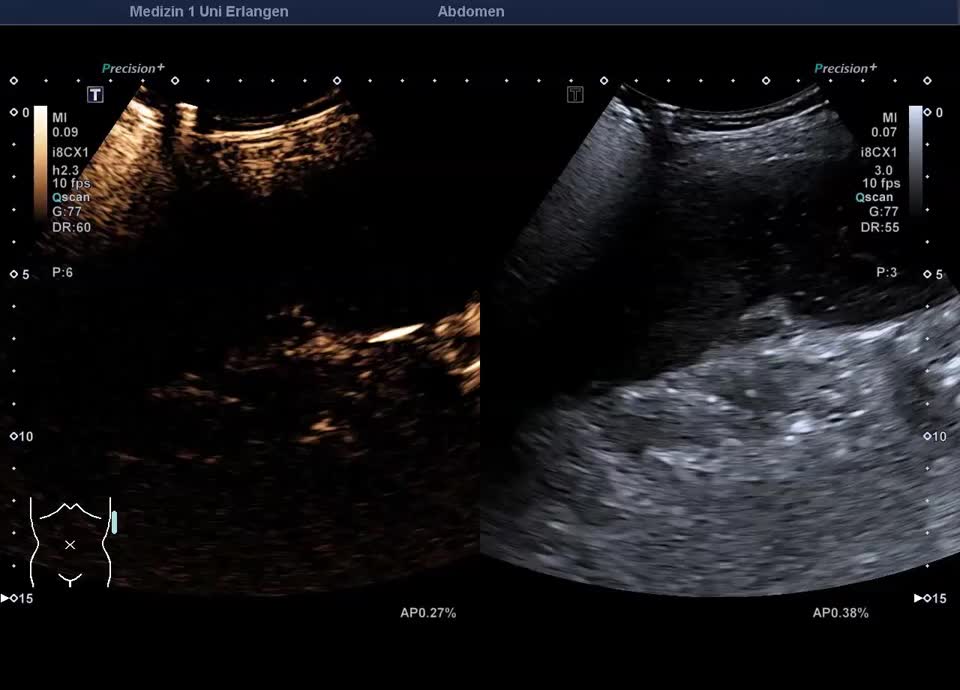This screenshot has width=960, height=690.
Task: Click the T marker on grayscale B-mode image
Action: pos(575,95)
